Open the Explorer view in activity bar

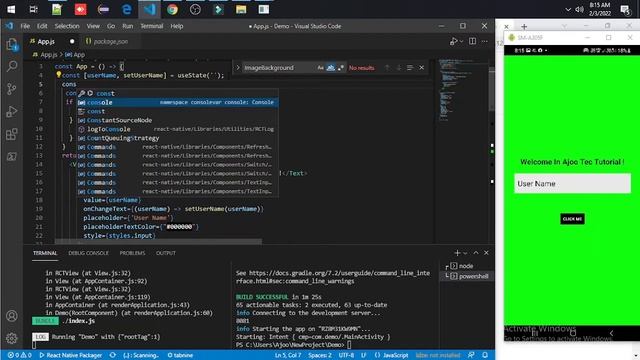(12, 44)
